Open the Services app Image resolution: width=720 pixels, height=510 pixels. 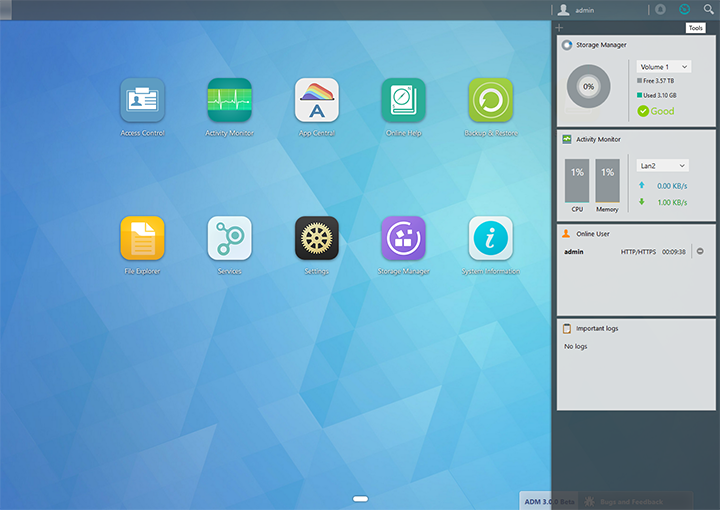click(x=229, y=238)
